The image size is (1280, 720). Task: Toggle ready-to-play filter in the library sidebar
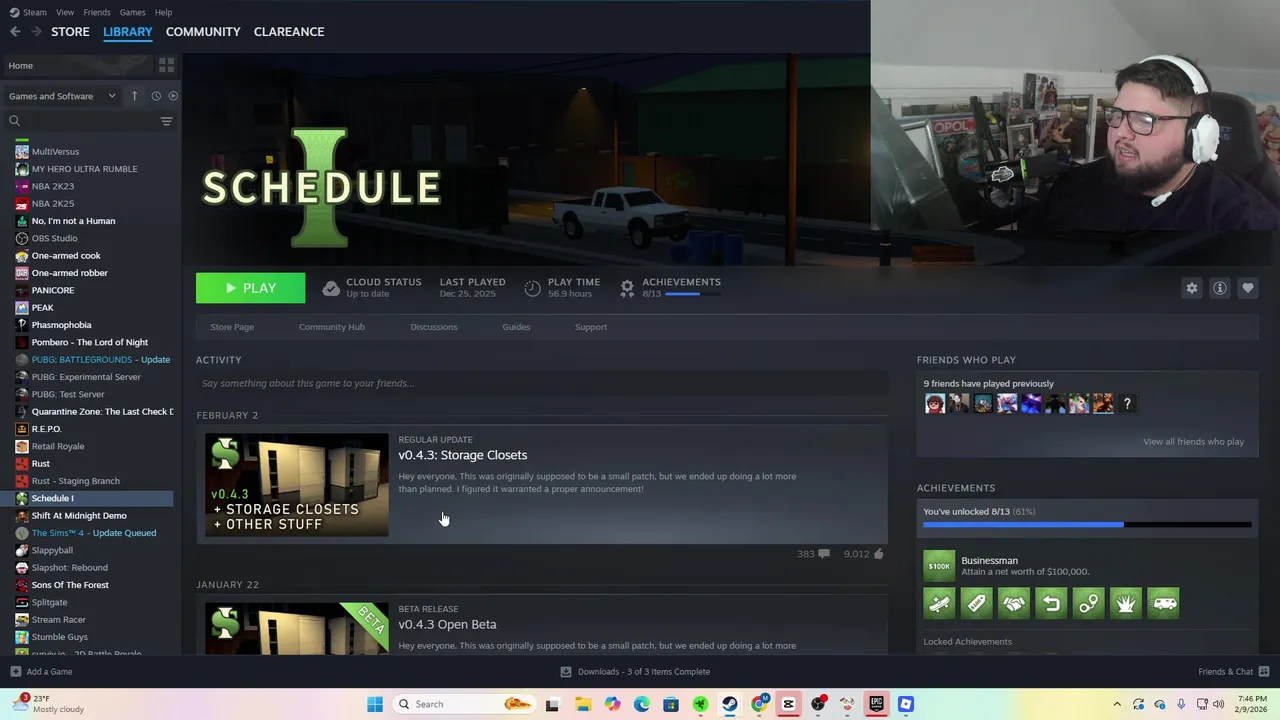tap(173, 96)
